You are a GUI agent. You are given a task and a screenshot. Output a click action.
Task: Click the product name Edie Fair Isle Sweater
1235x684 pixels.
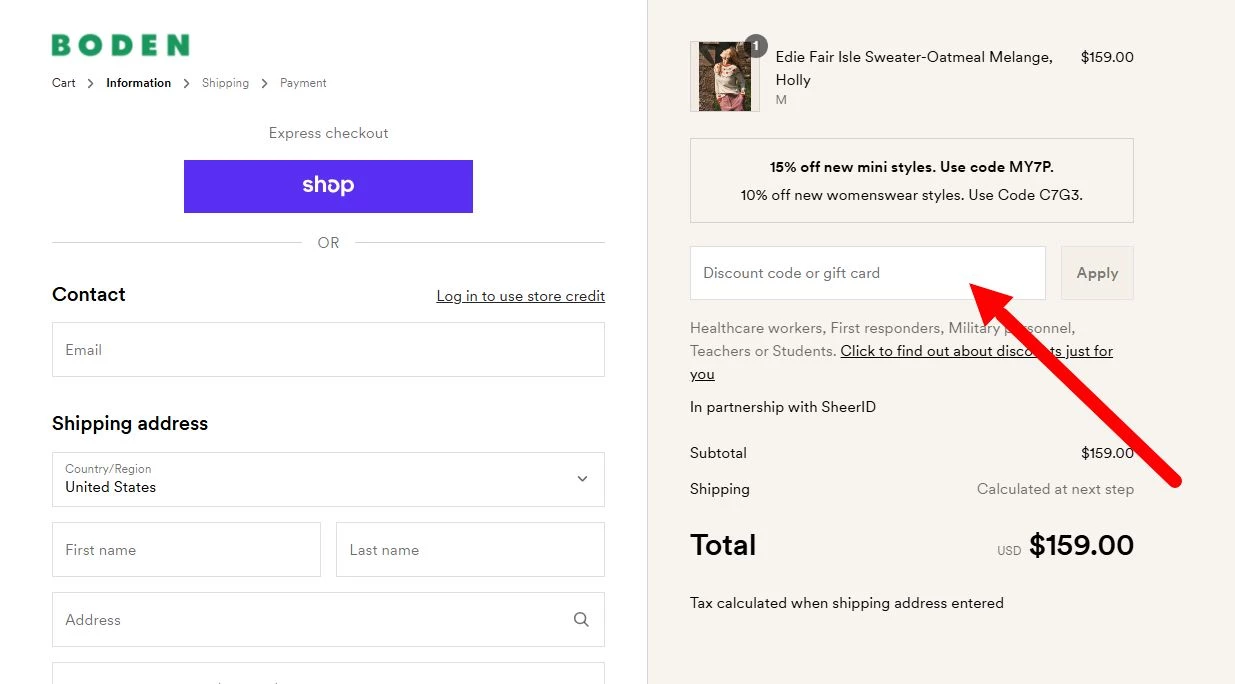click(914, 68)
